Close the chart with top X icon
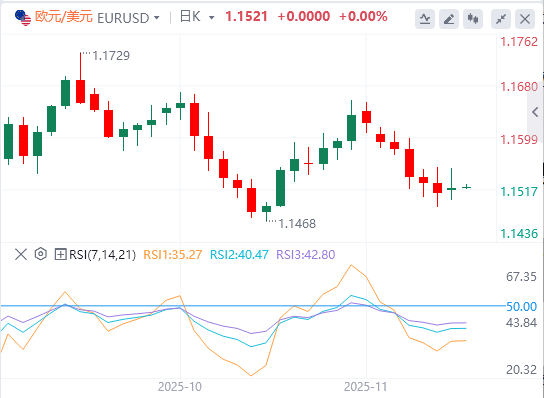The width and height of the screenshot is (544, 398). point(525,19)
